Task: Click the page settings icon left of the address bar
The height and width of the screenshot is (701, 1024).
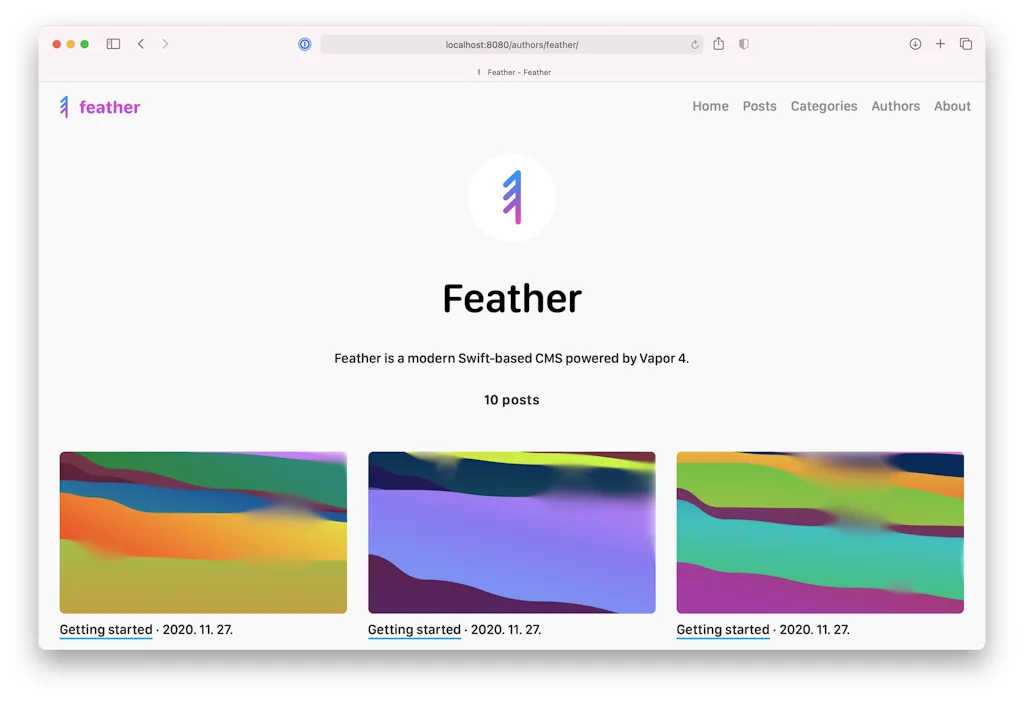Action: [304, 44]
